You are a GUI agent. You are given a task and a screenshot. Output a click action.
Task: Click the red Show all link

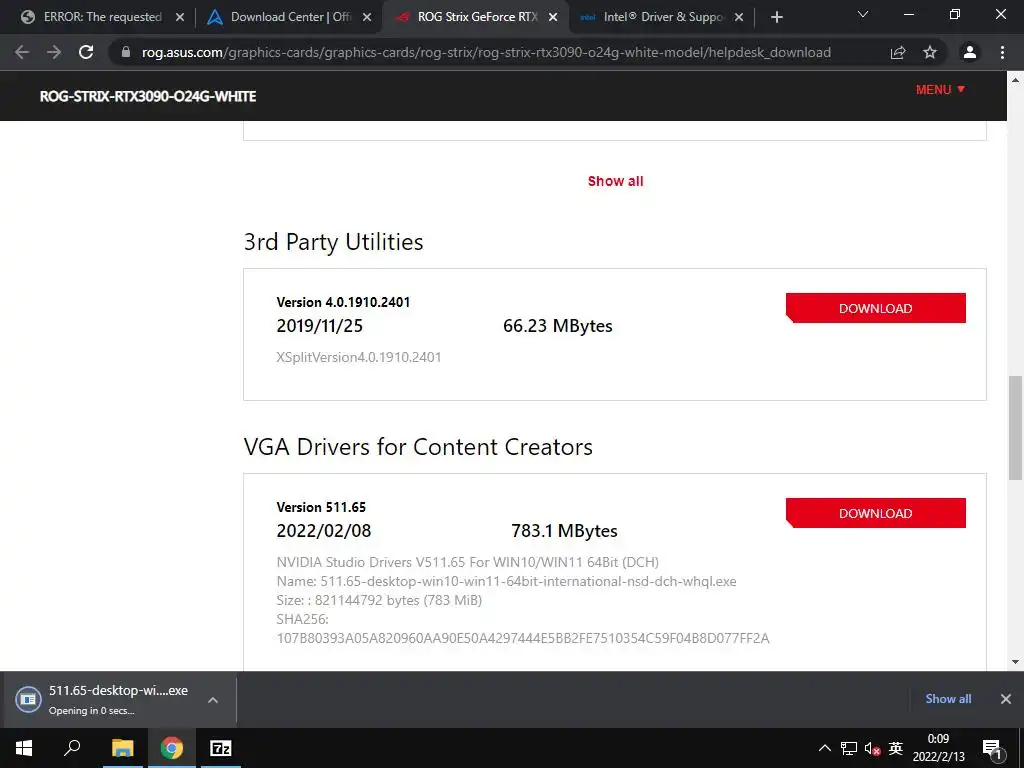tap(615, 181)
